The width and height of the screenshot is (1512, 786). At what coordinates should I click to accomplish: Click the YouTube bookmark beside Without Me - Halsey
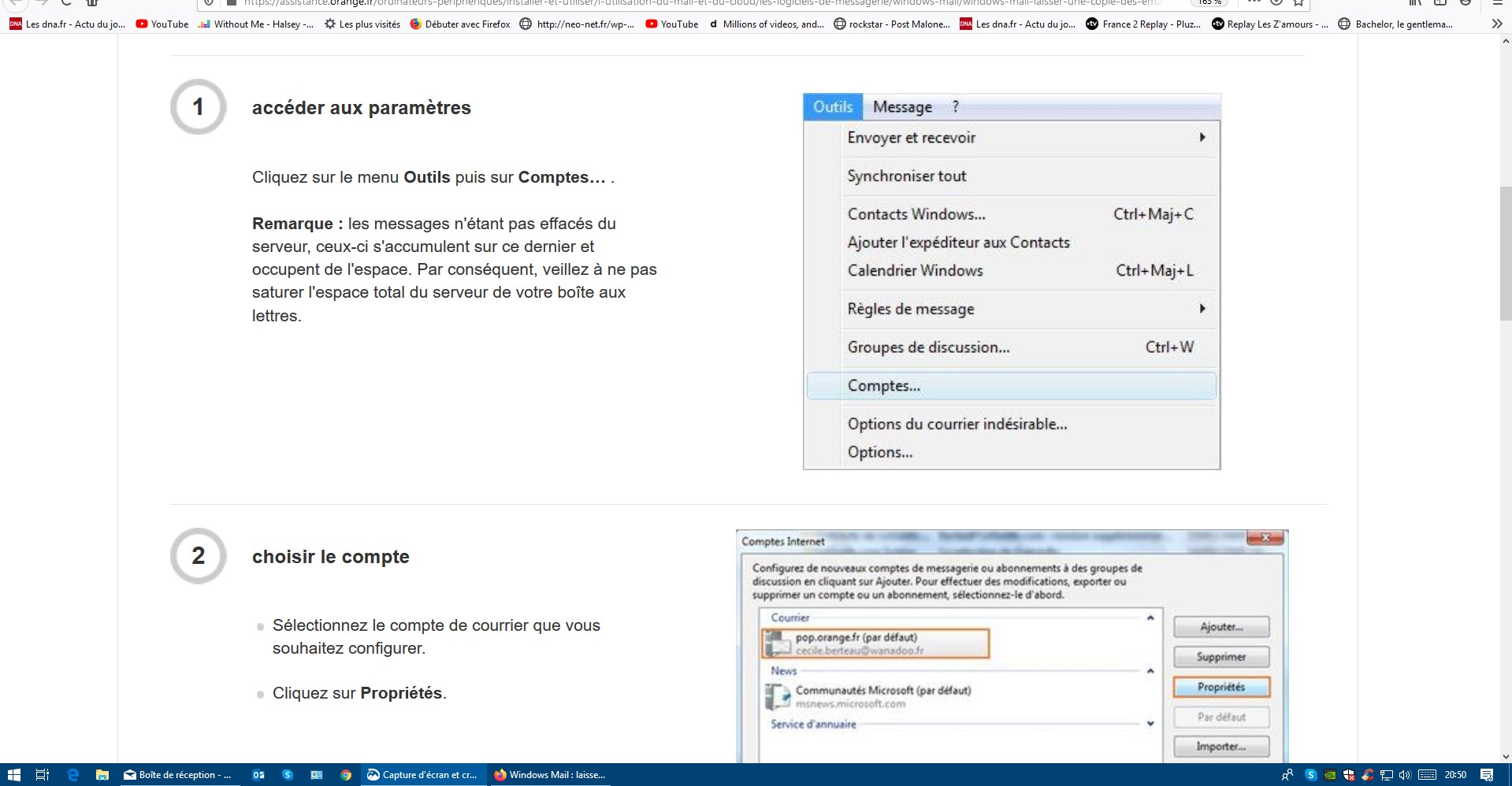[x=162, y=24]
